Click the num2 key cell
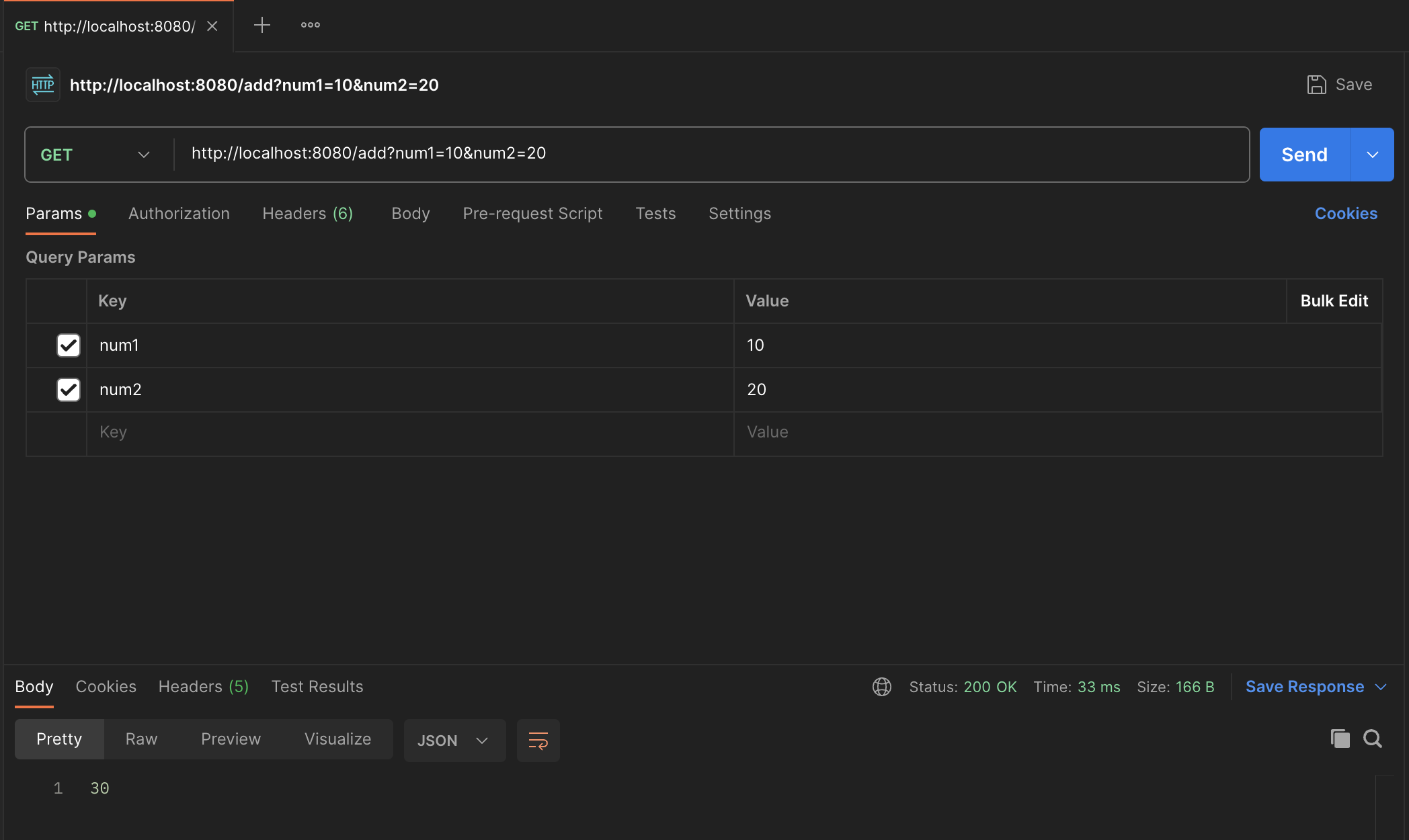The image size is (1409, 840). (x=410, y=390)
